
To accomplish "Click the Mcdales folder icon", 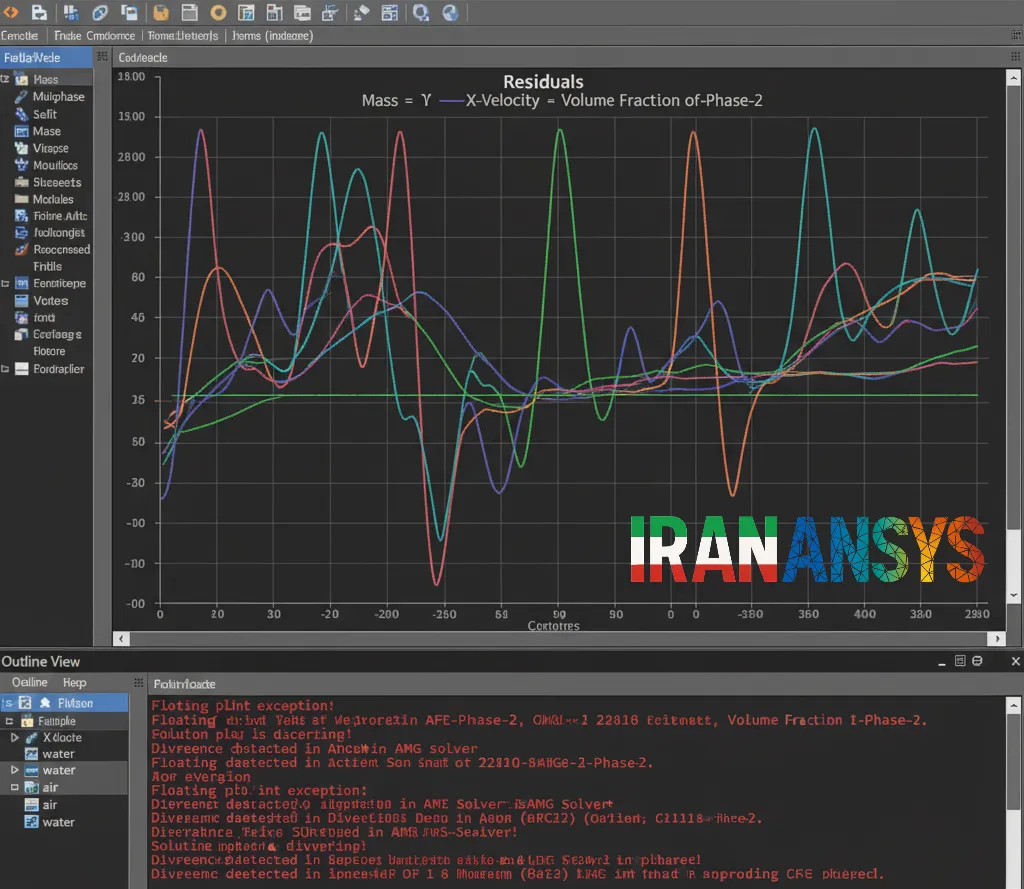I will (x=22, y=199).
